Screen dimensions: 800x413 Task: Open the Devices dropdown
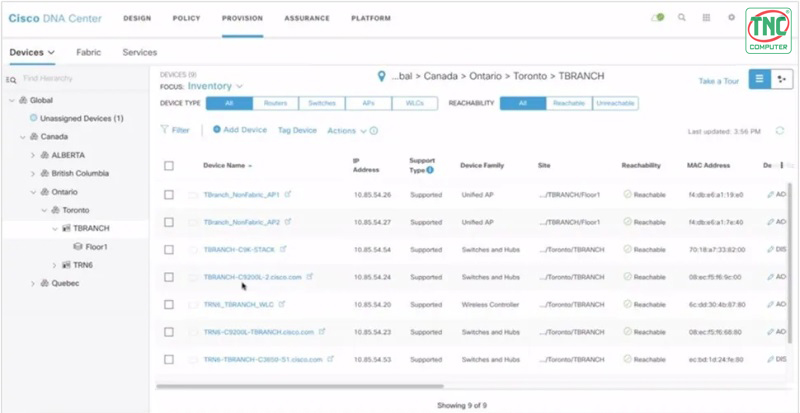(x=32, y=52)
